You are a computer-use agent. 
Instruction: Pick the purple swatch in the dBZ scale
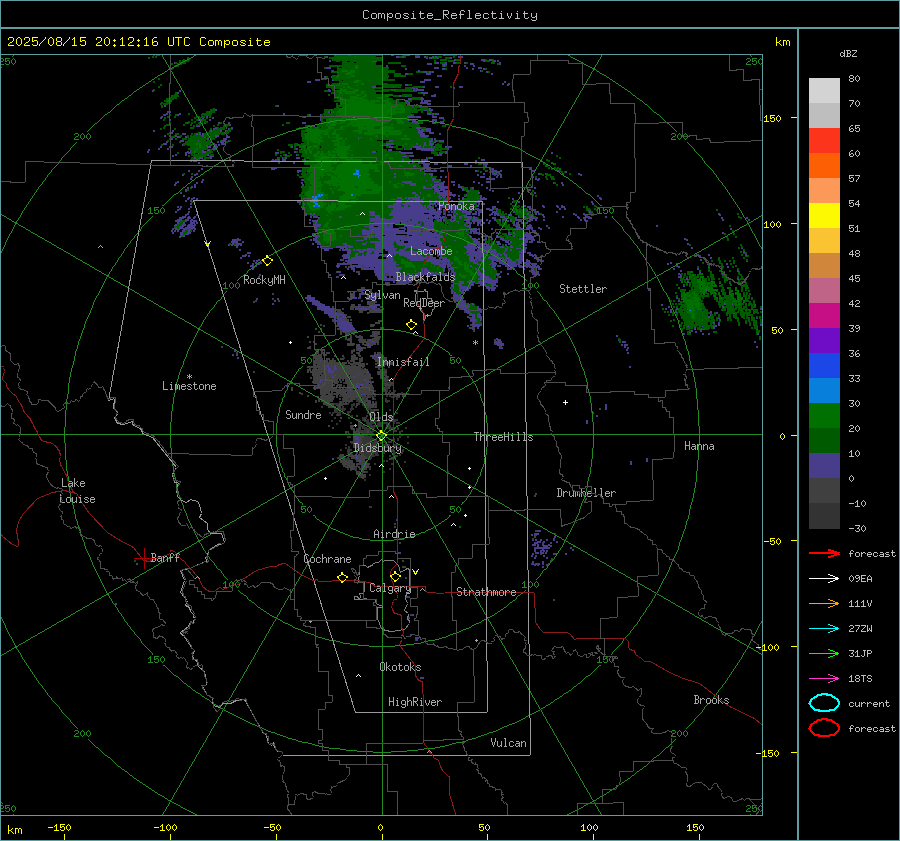pyautogui.click(x=824, y=341)
